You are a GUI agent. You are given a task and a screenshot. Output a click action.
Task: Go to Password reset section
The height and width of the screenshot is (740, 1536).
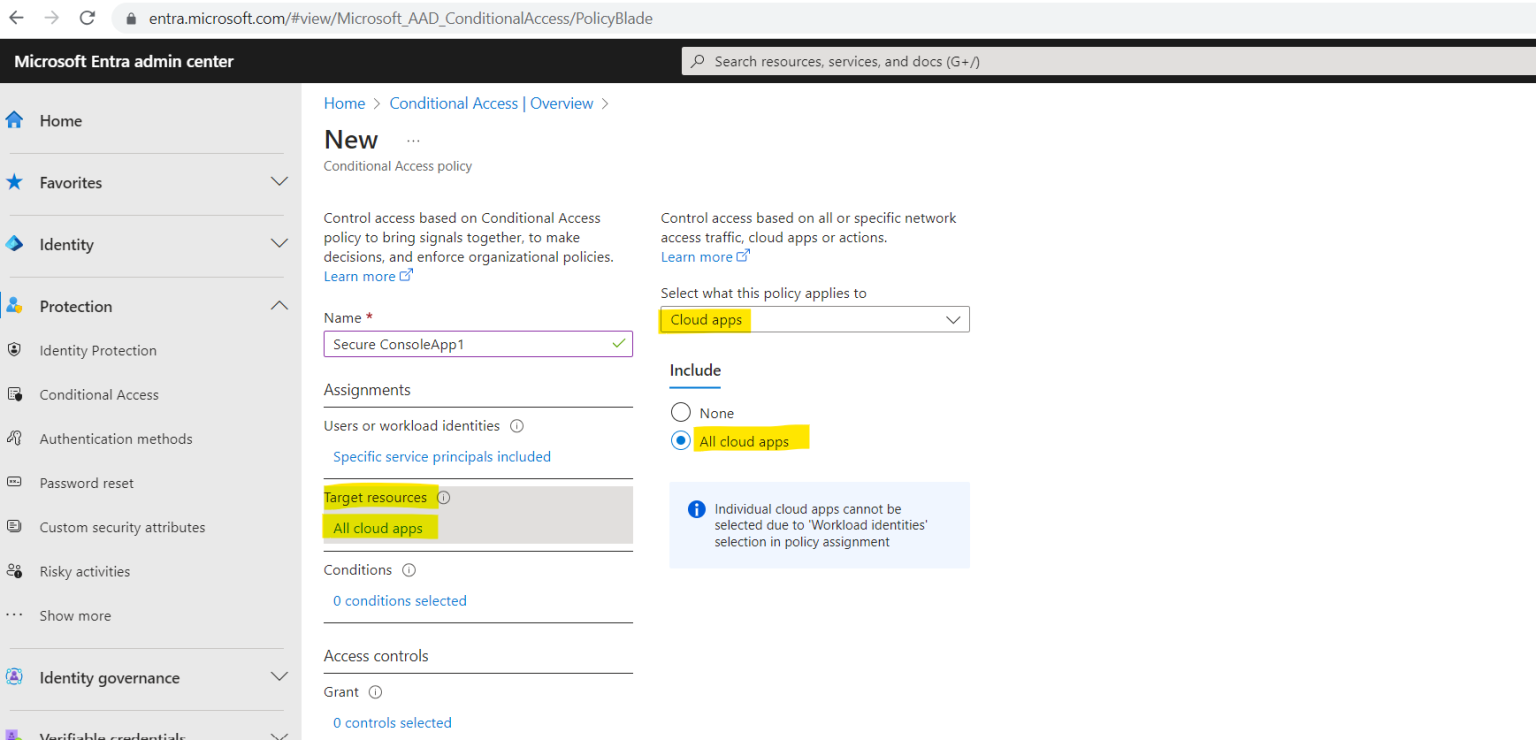point(88,482)
